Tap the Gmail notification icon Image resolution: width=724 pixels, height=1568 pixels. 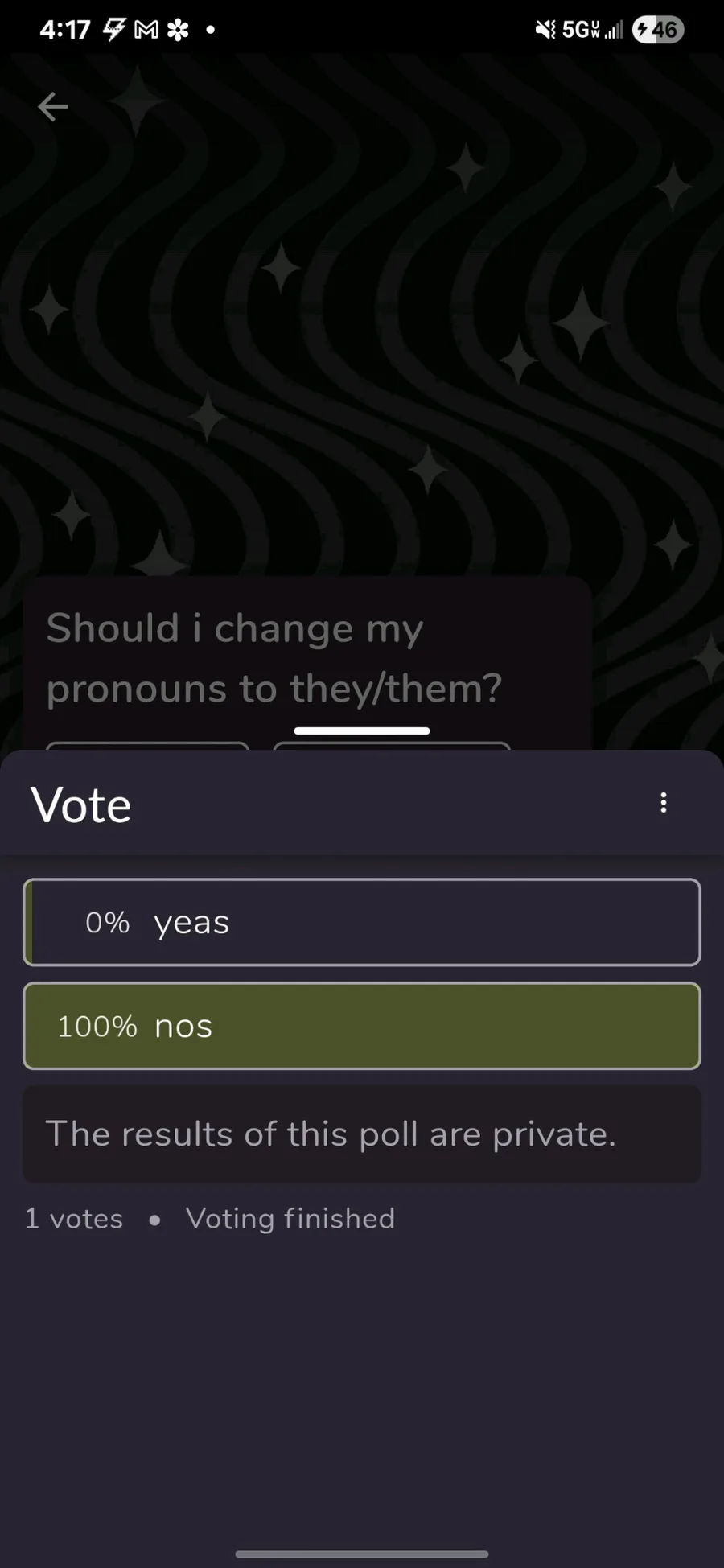click(146, 31)
